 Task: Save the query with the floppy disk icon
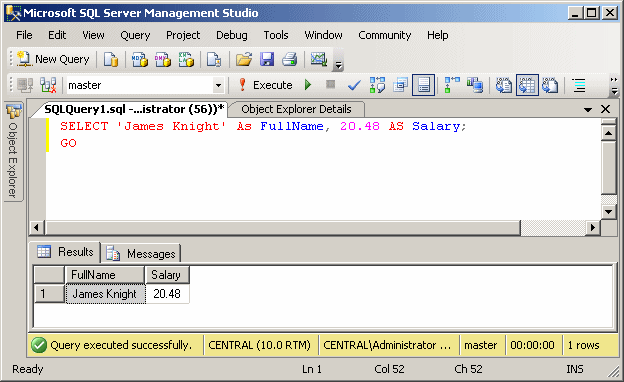(x=267, y=59)
